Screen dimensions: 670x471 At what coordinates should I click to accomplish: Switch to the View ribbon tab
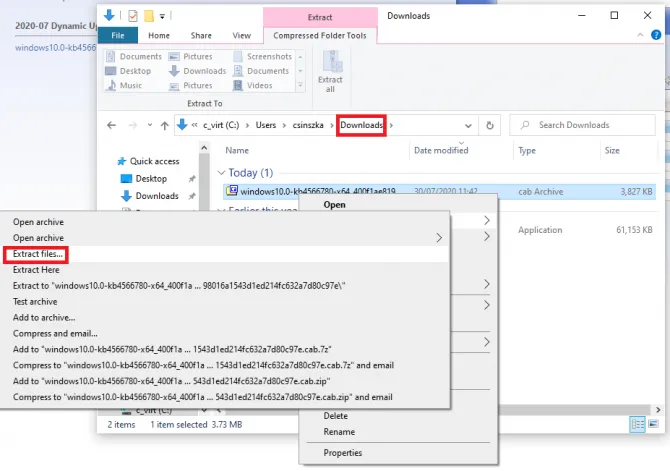point(241,35)
